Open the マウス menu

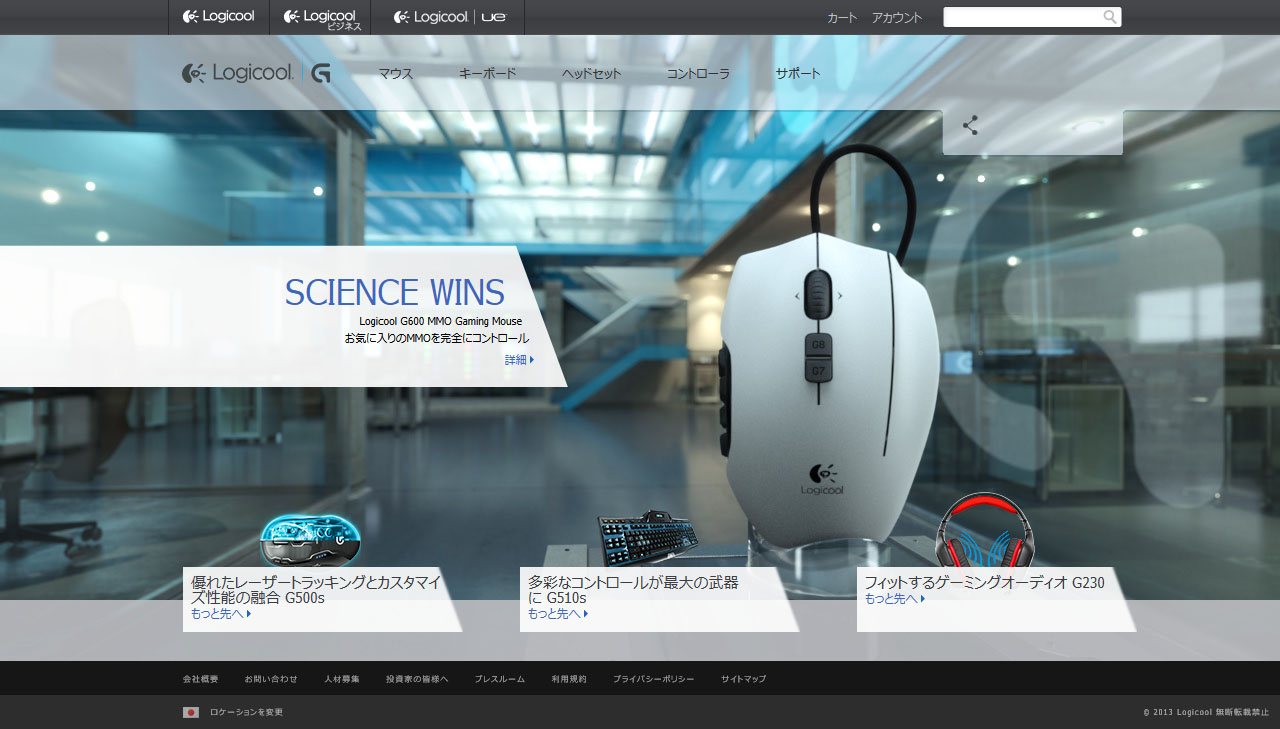pyautogui.click(x=396, y=74)
